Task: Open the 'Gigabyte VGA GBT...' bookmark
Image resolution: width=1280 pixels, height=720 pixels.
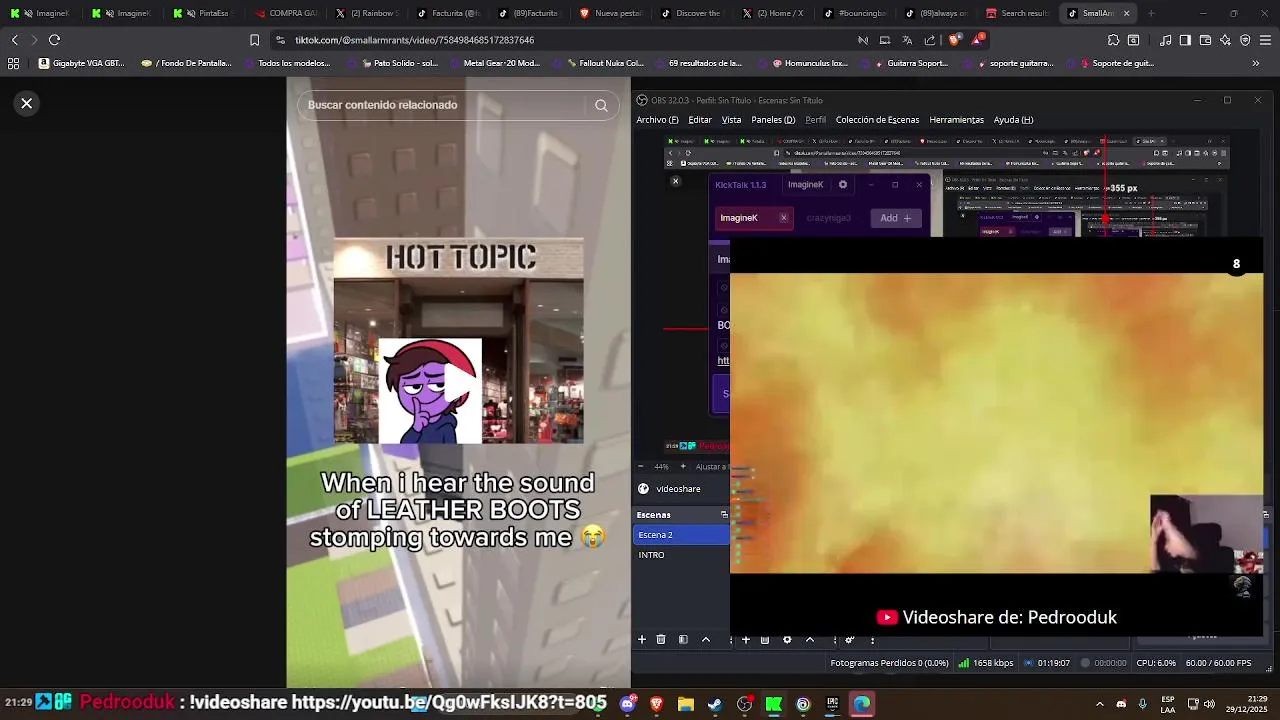Action: point(82,63)
